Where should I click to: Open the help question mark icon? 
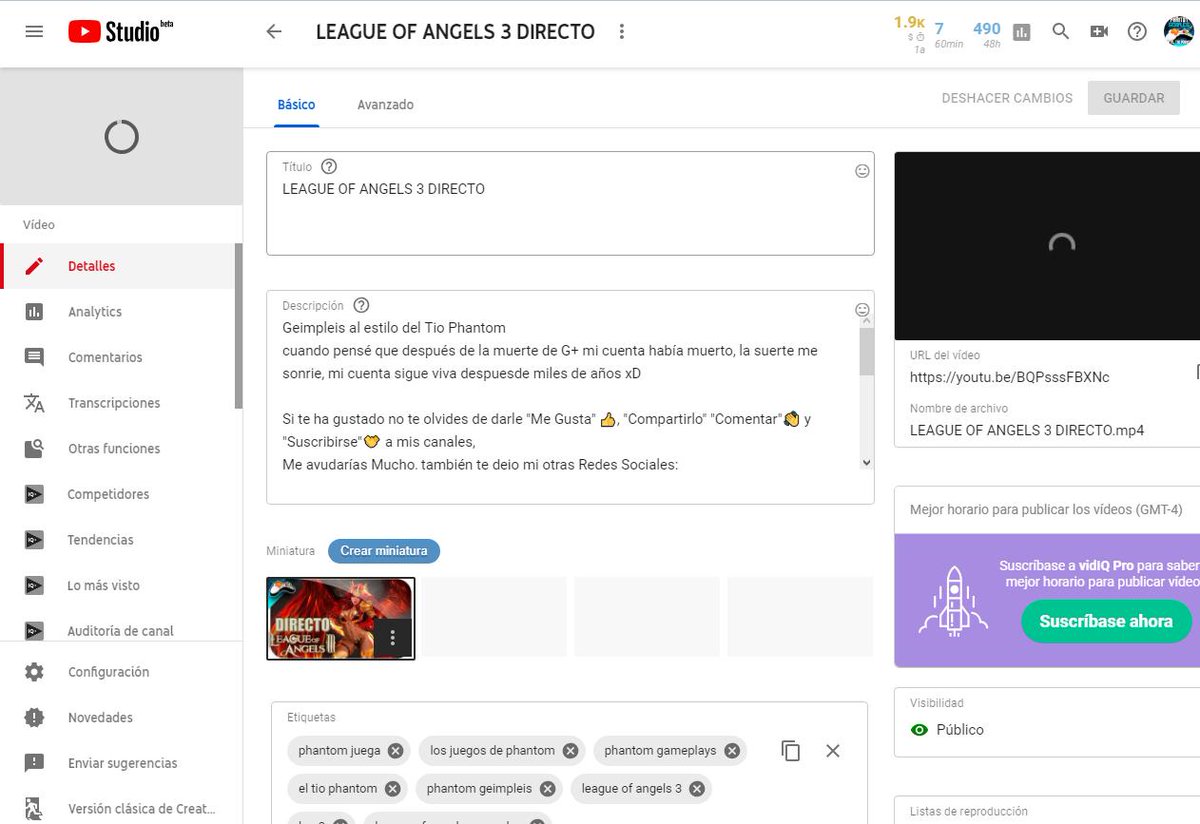[1137, 31]
